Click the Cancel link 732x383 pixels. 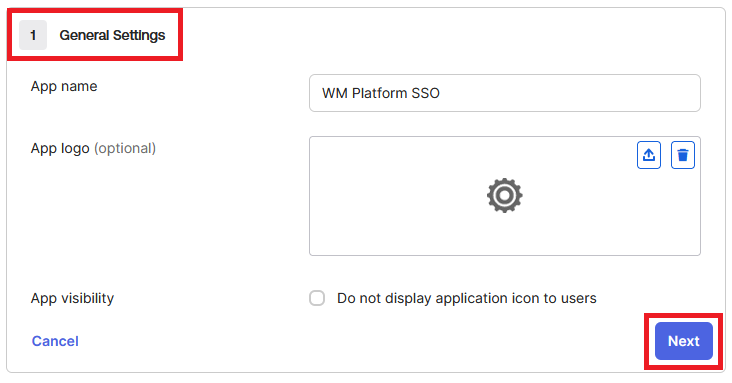point(55,341)
